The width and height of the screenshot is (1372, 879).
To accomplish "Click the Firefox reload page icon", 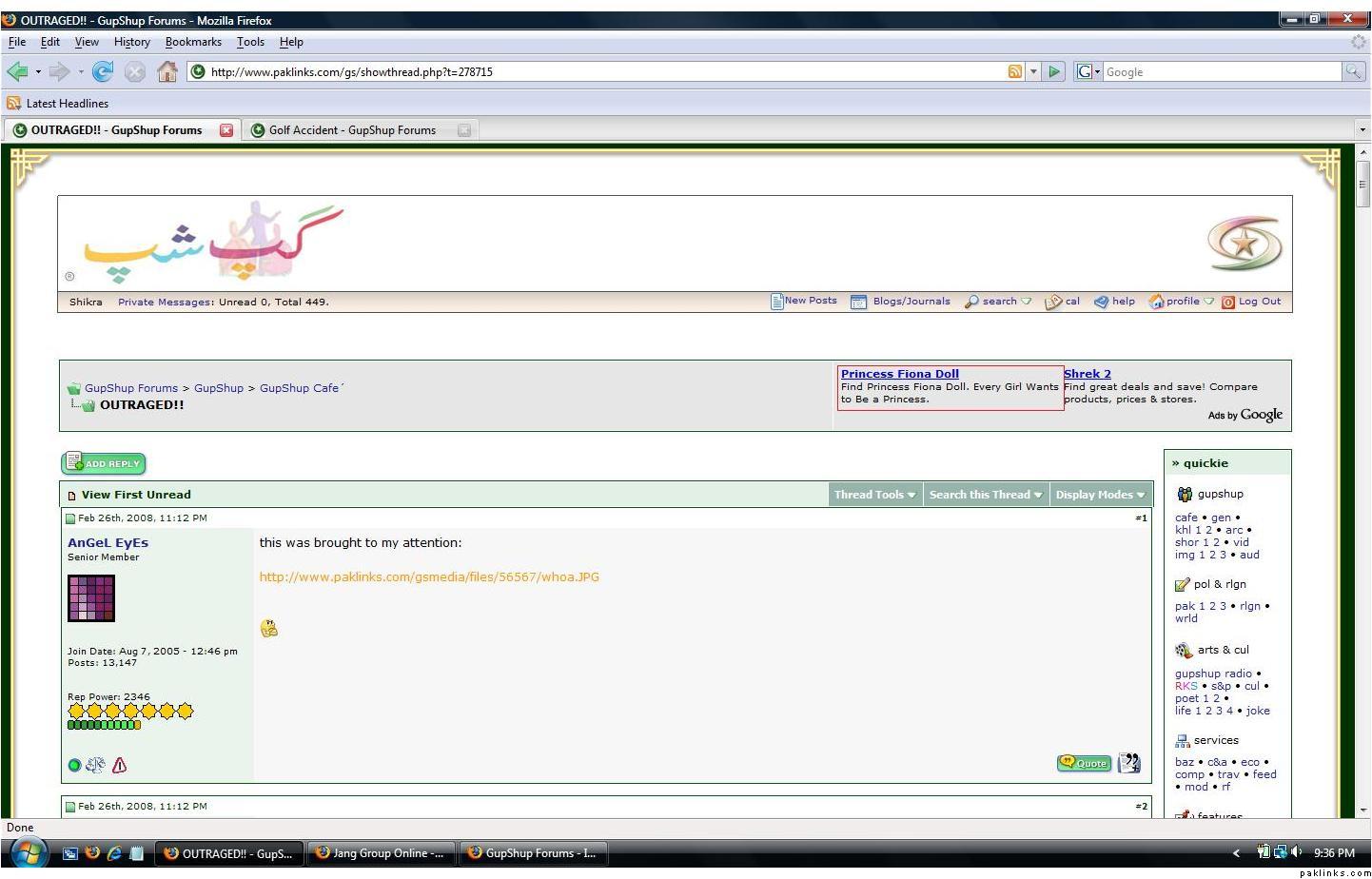I will tap(103, 71).
